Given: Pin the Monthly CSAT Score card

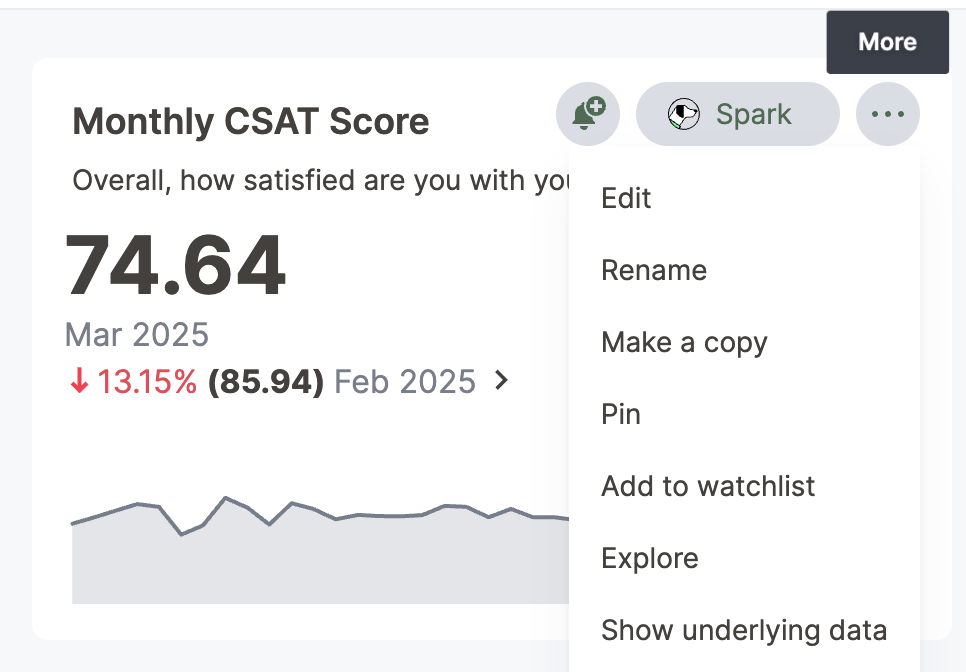Looking at the screenshot, I should 621,414.
